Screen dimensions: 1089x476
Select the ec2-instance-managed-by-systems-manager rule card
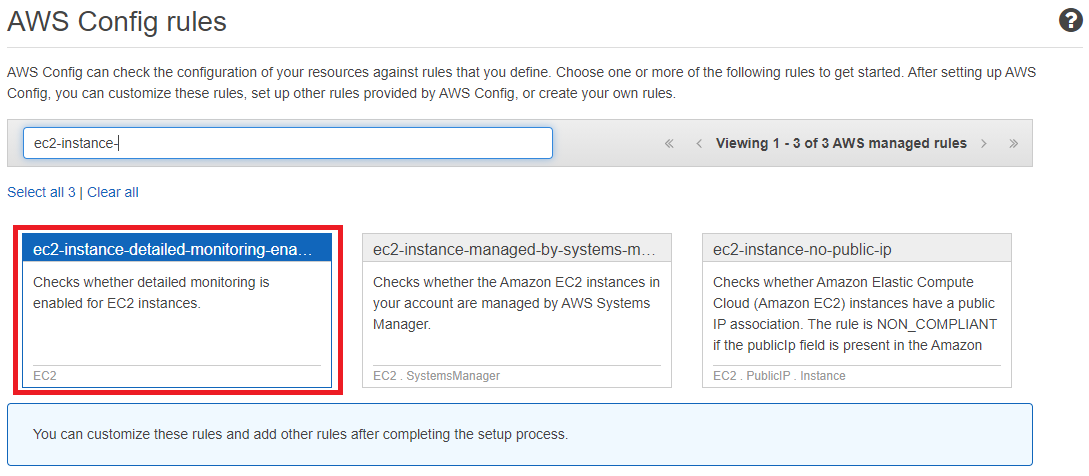(517, 311)
